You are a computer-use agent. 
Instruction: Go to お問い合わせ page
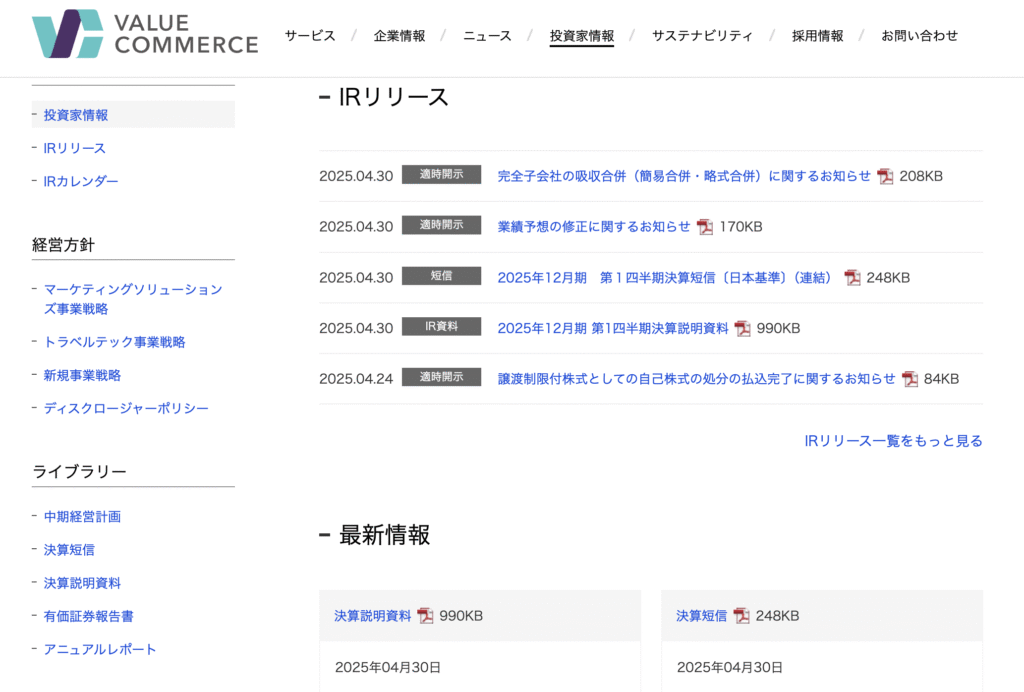click(x=920, y=36)
